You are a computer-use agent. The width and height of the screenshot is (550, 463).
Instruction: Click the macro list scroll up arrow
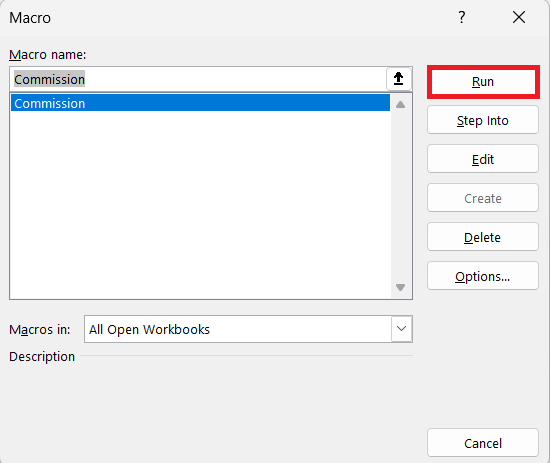(401, 105)
